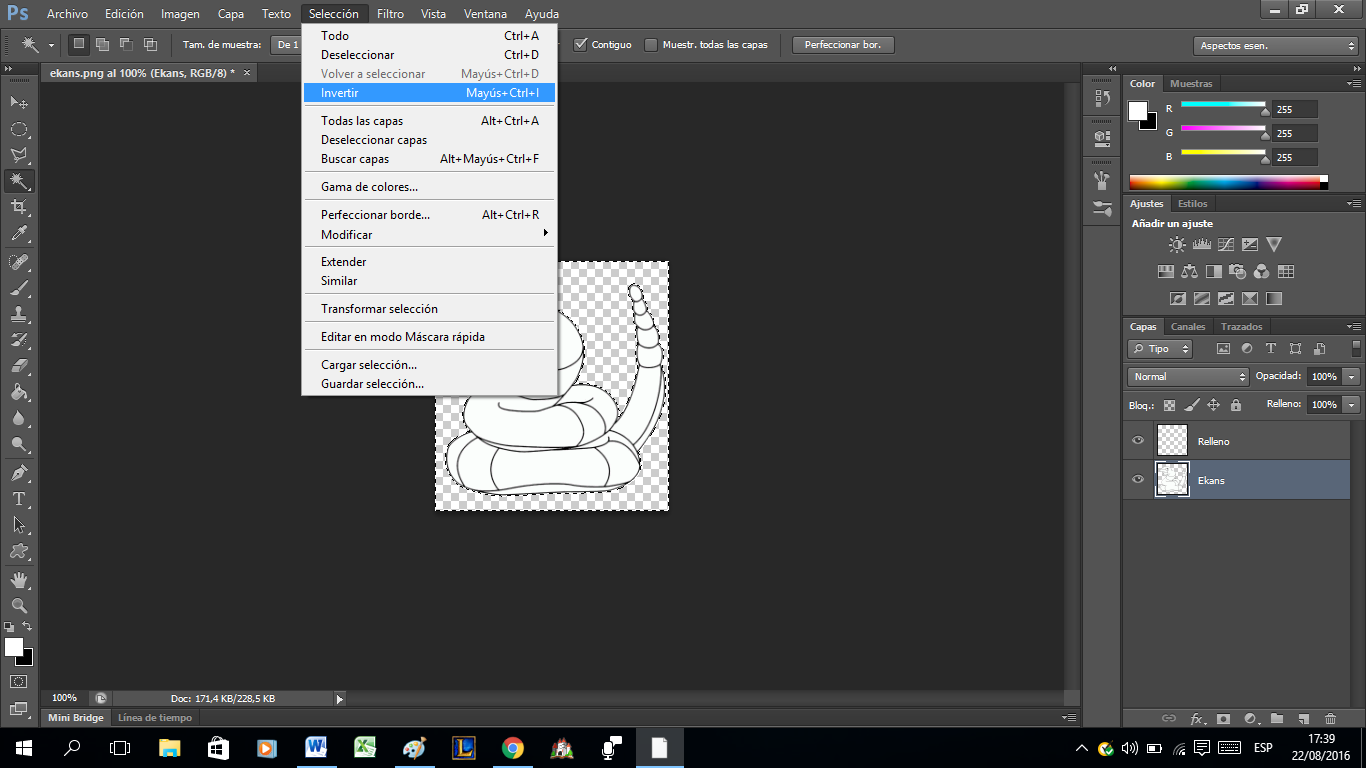Select the Move tool
Image resolution: width=1366 pixels, height=768 pixels.
coord(19,103)
